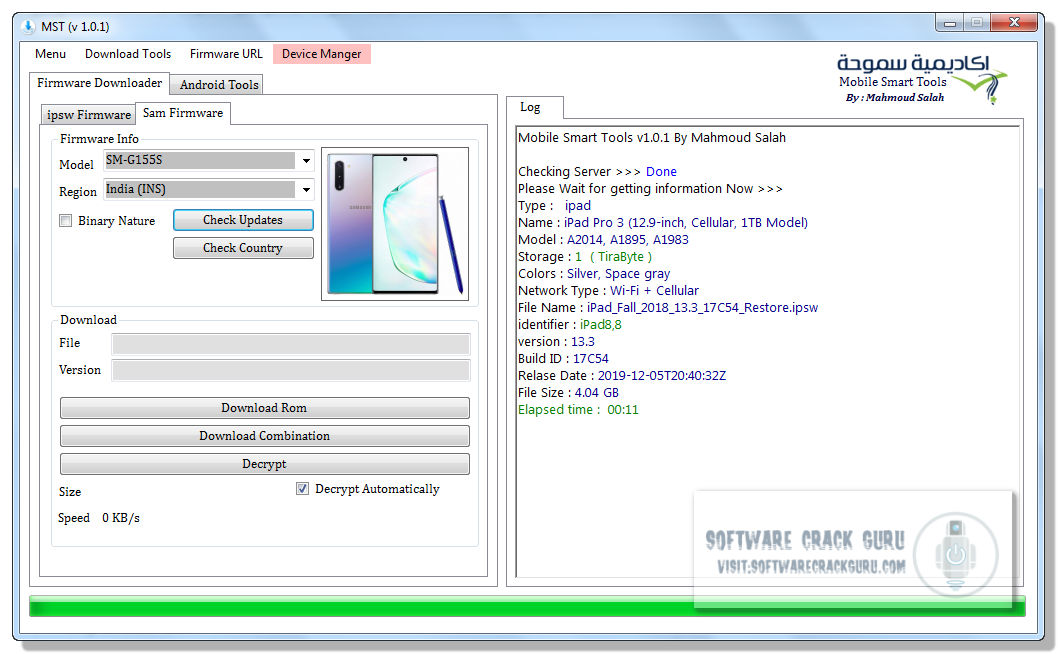Click the Mobile Smart Tools logo

coord(921,79)
